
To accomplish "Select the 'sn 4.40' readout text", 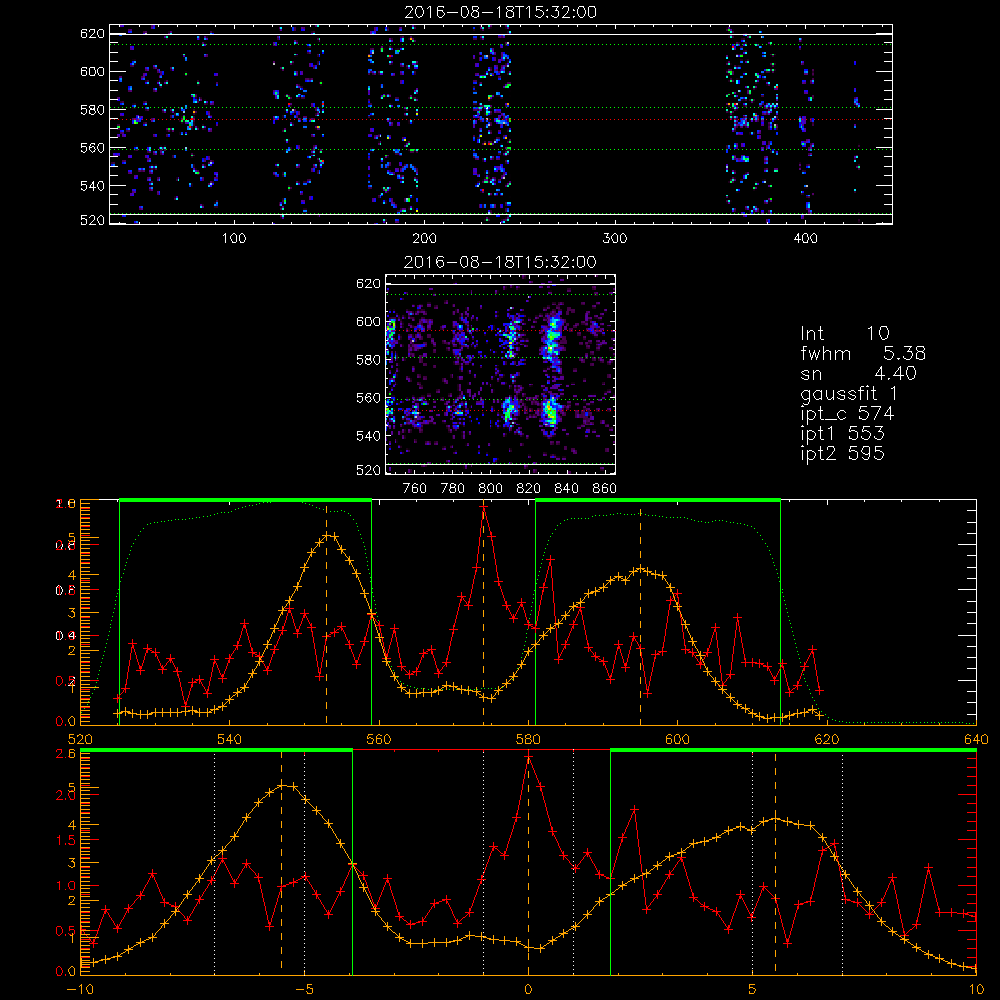I will point(858,373).
